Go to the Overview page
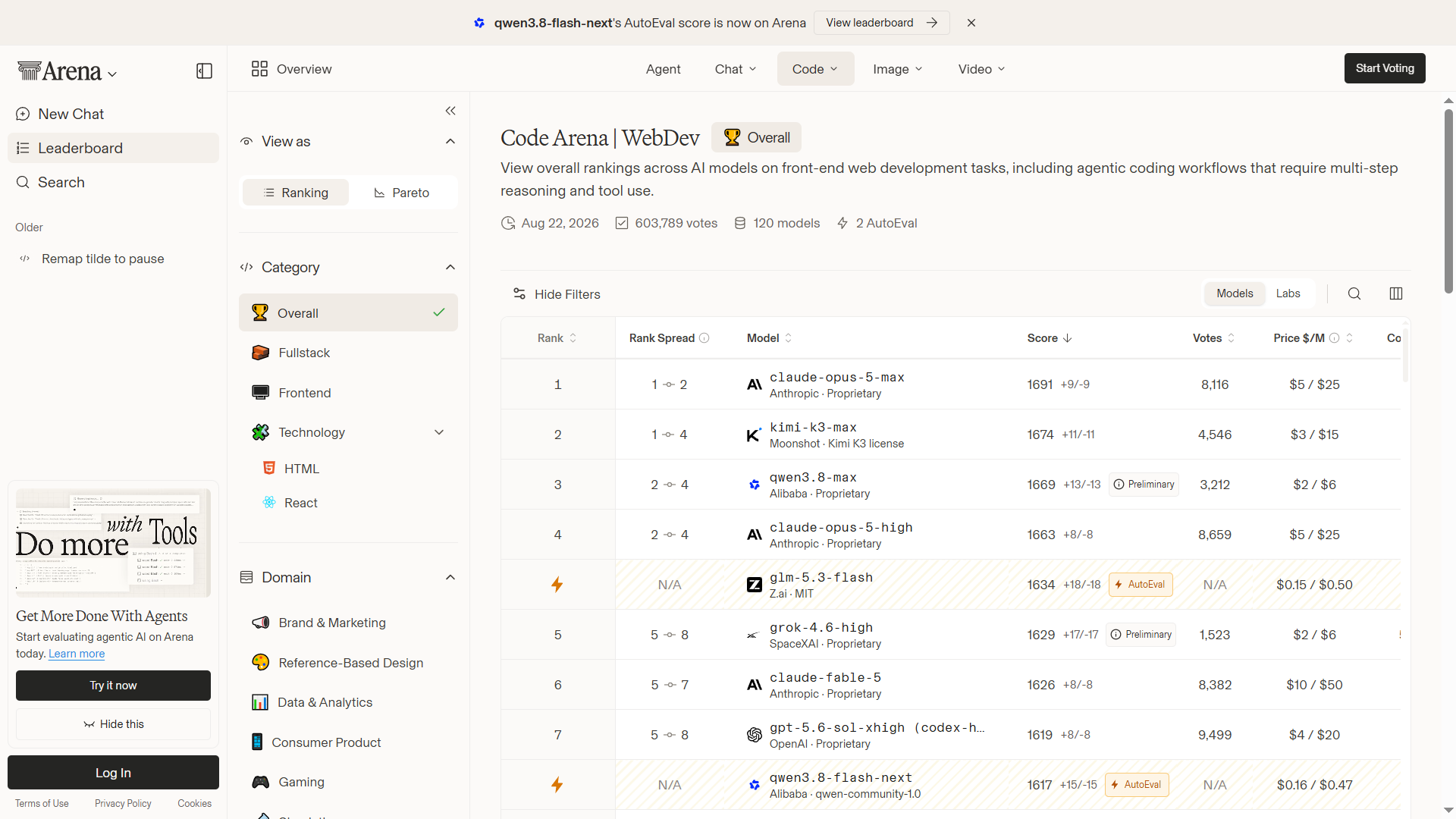This screenshot has width=1456, height=819. pos(292,69)
